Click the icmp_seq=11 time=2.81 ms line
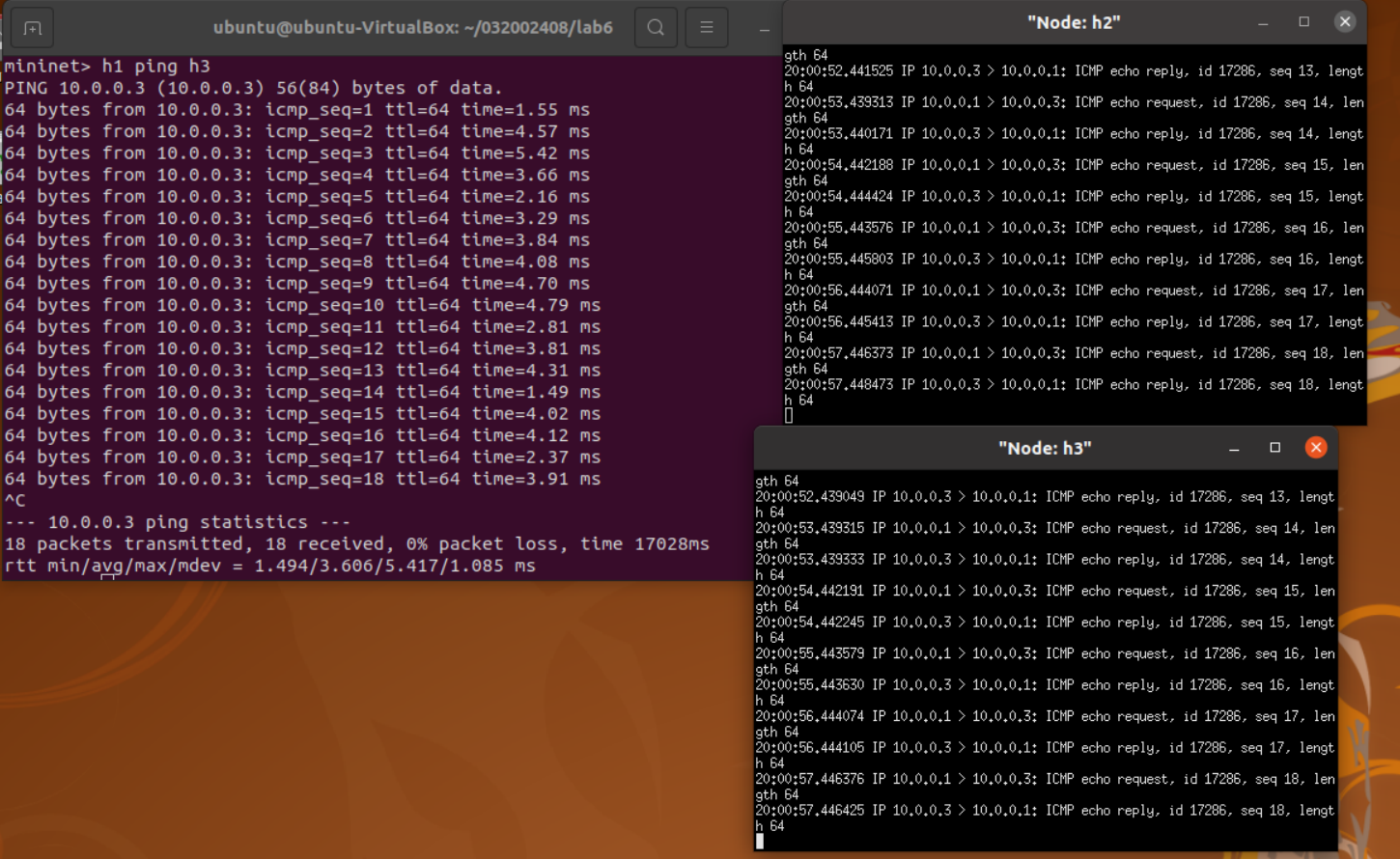The height and width of the screenshot is (859, 1400). pyautogui.click(x=302, y=327)
